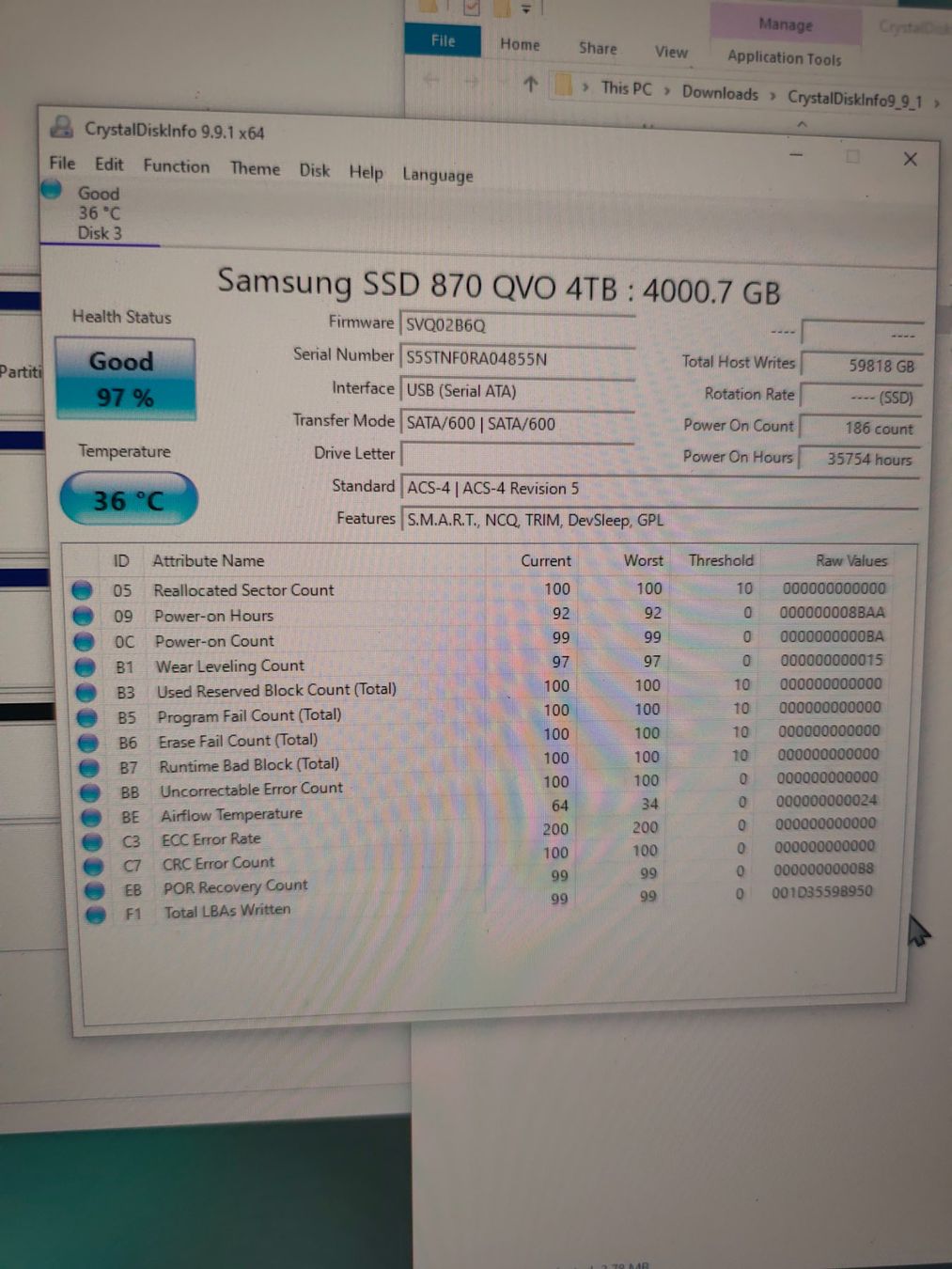This screenshot has height=1269, width=952.
Task: Click the empty Drive Letter field
Action: 518,455
